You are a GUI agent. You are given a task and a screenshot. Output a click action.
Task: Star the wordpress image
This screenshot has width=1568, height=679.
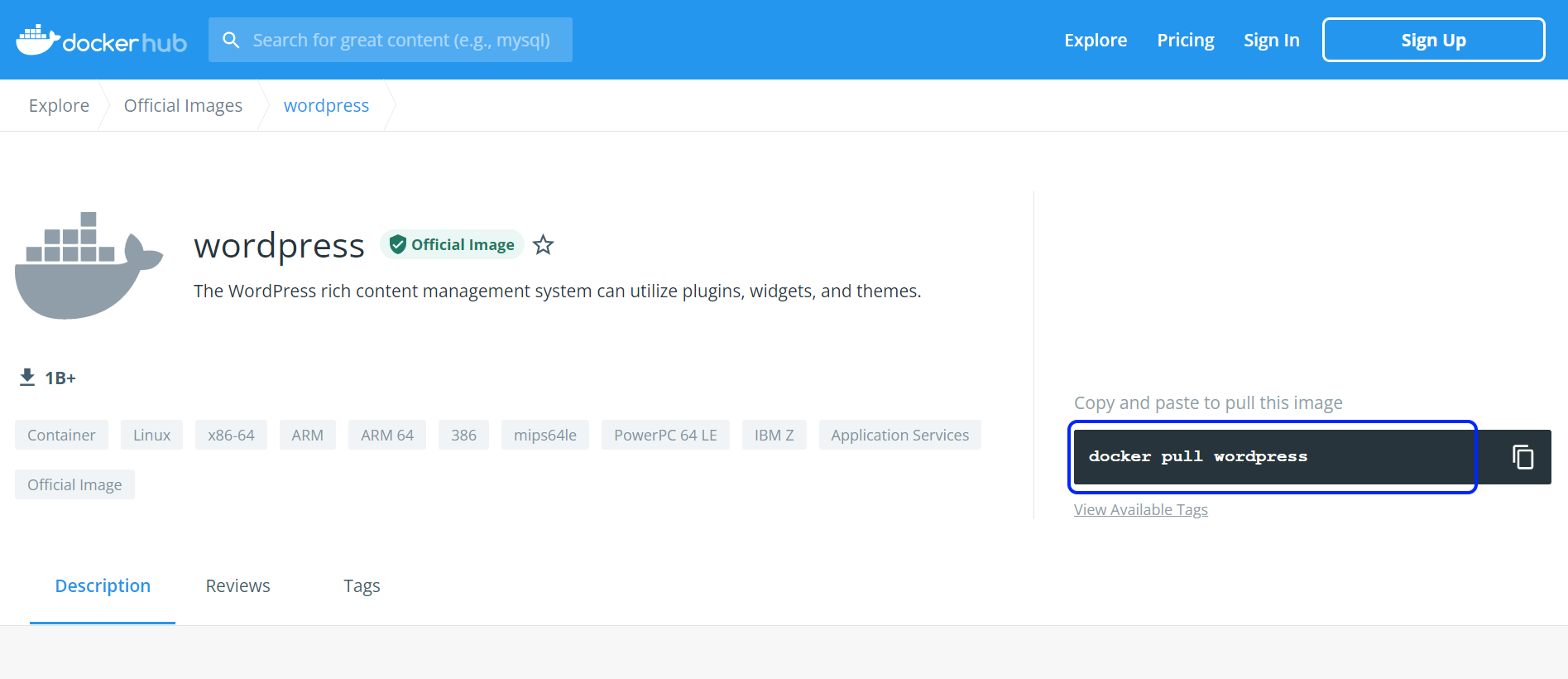pos(543,244)
